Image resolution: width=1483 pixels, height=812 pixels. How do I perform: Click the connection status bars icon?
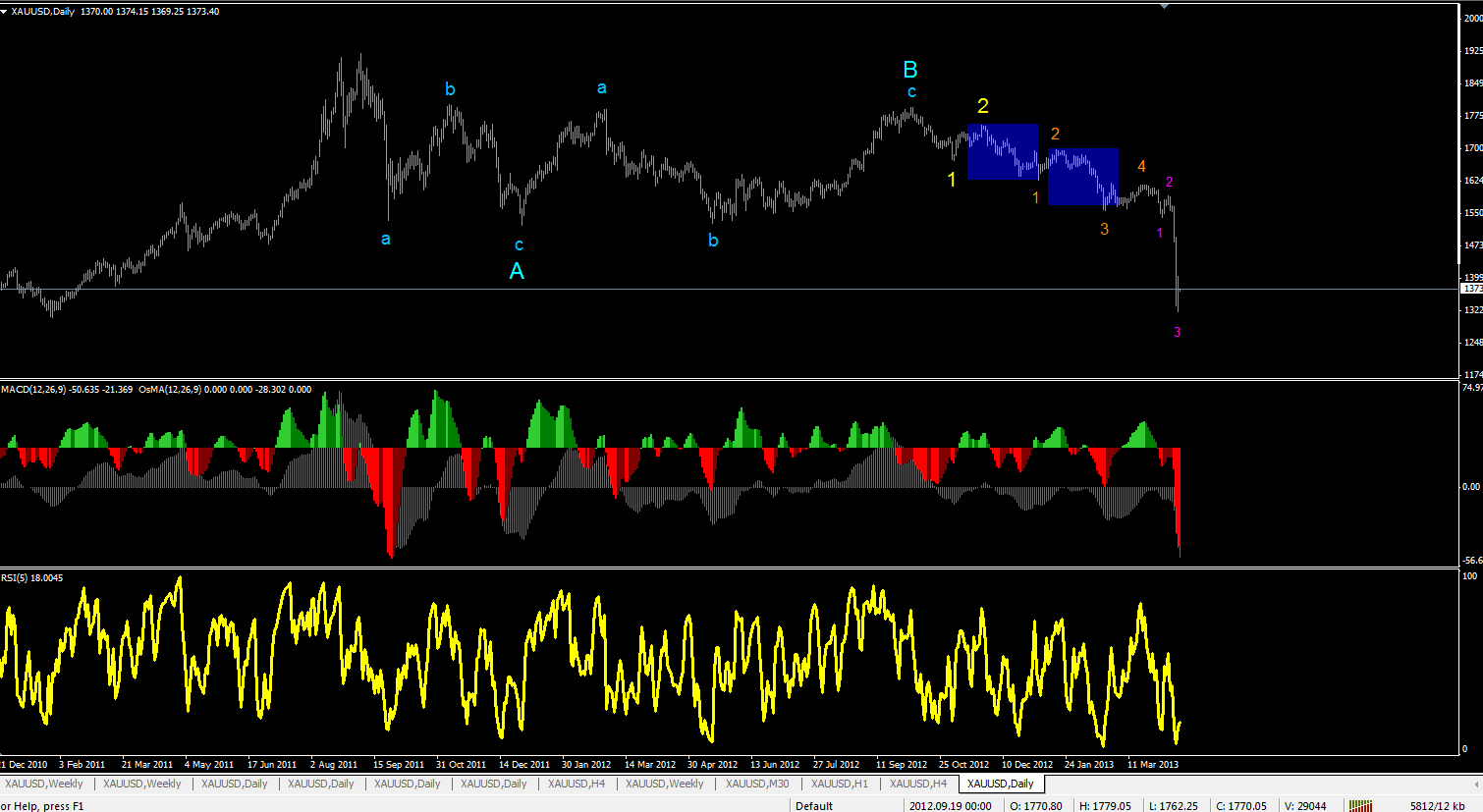tap(1360, 806)
